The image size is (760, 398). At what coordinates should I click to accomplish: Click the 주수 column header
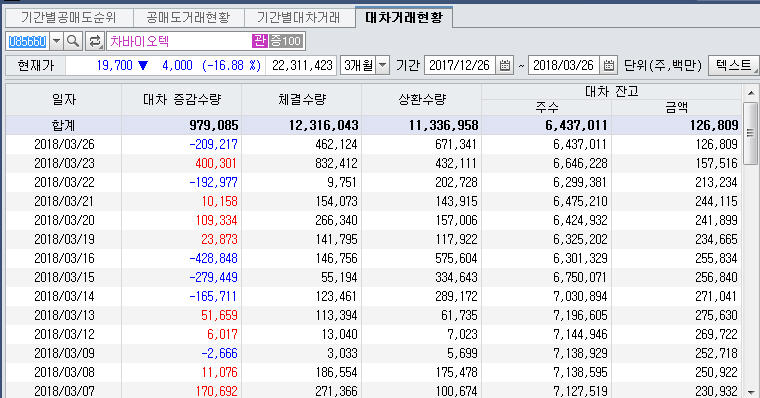(547, 107)
